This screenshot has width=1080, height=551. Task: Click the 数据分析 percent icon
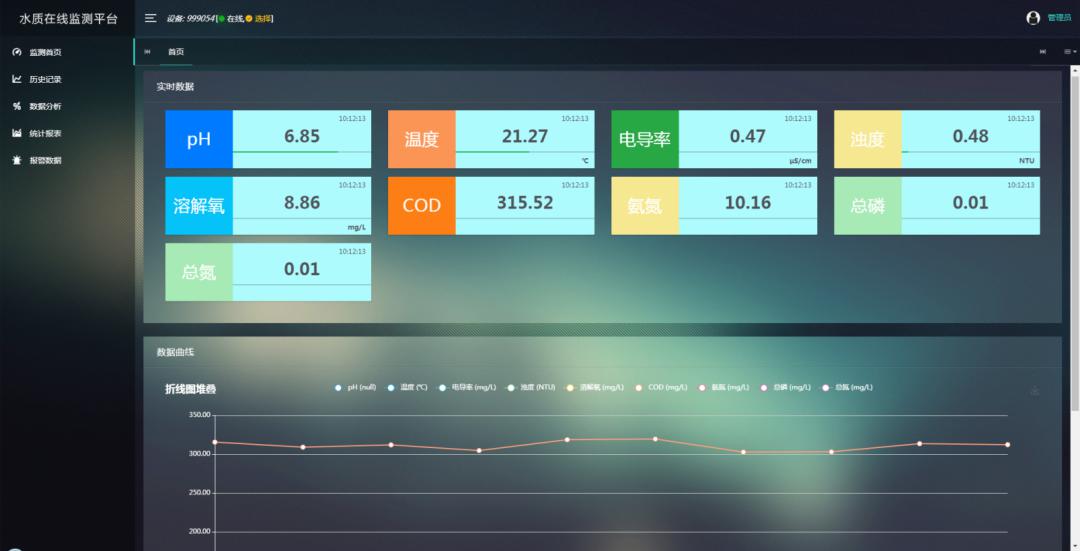pyautogui.click(x=17, y=106)
